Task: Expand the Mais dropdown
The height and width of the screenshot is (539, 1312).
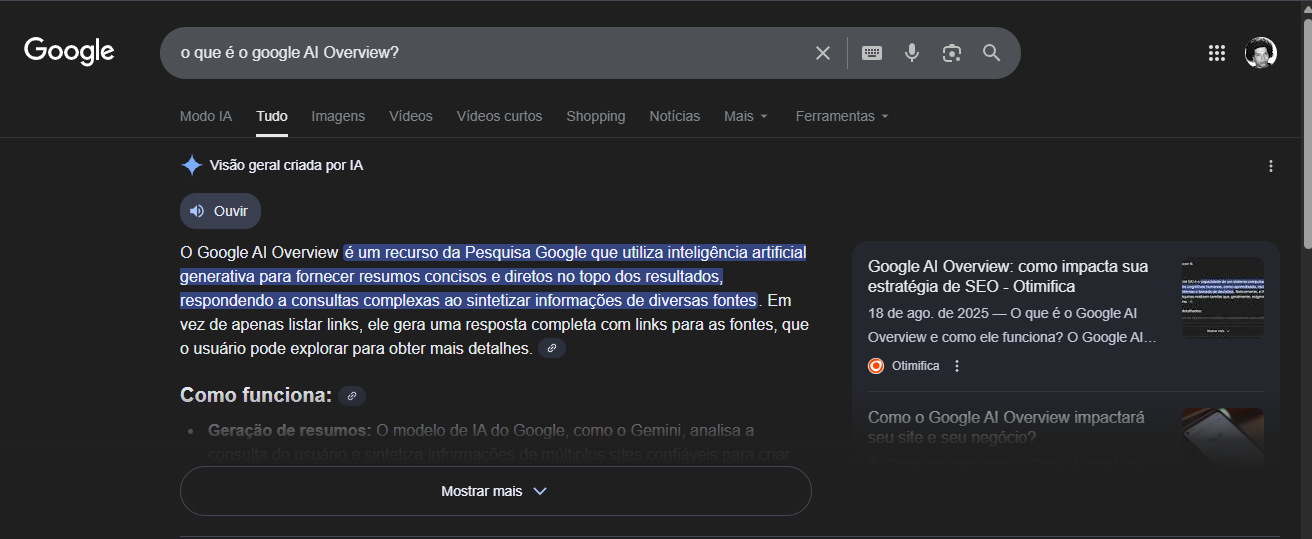Action: coord(746,116)
